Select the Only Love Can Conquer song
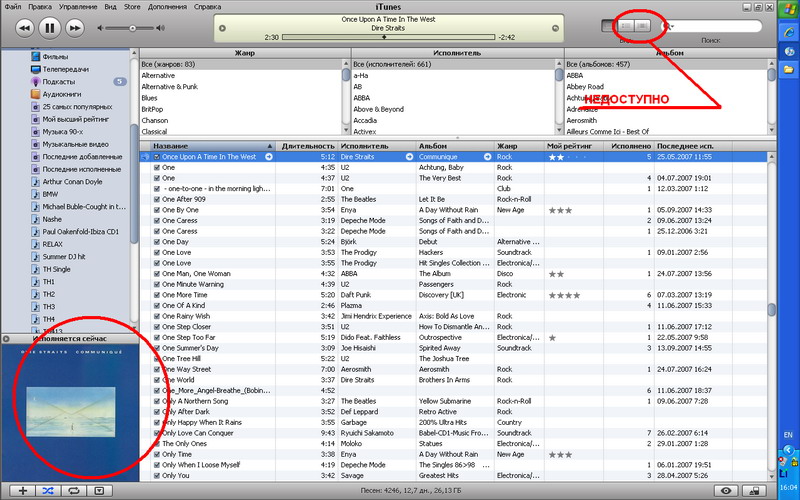Image resolution: width=800 pixels, height=500 pixels. pos(197,433)
